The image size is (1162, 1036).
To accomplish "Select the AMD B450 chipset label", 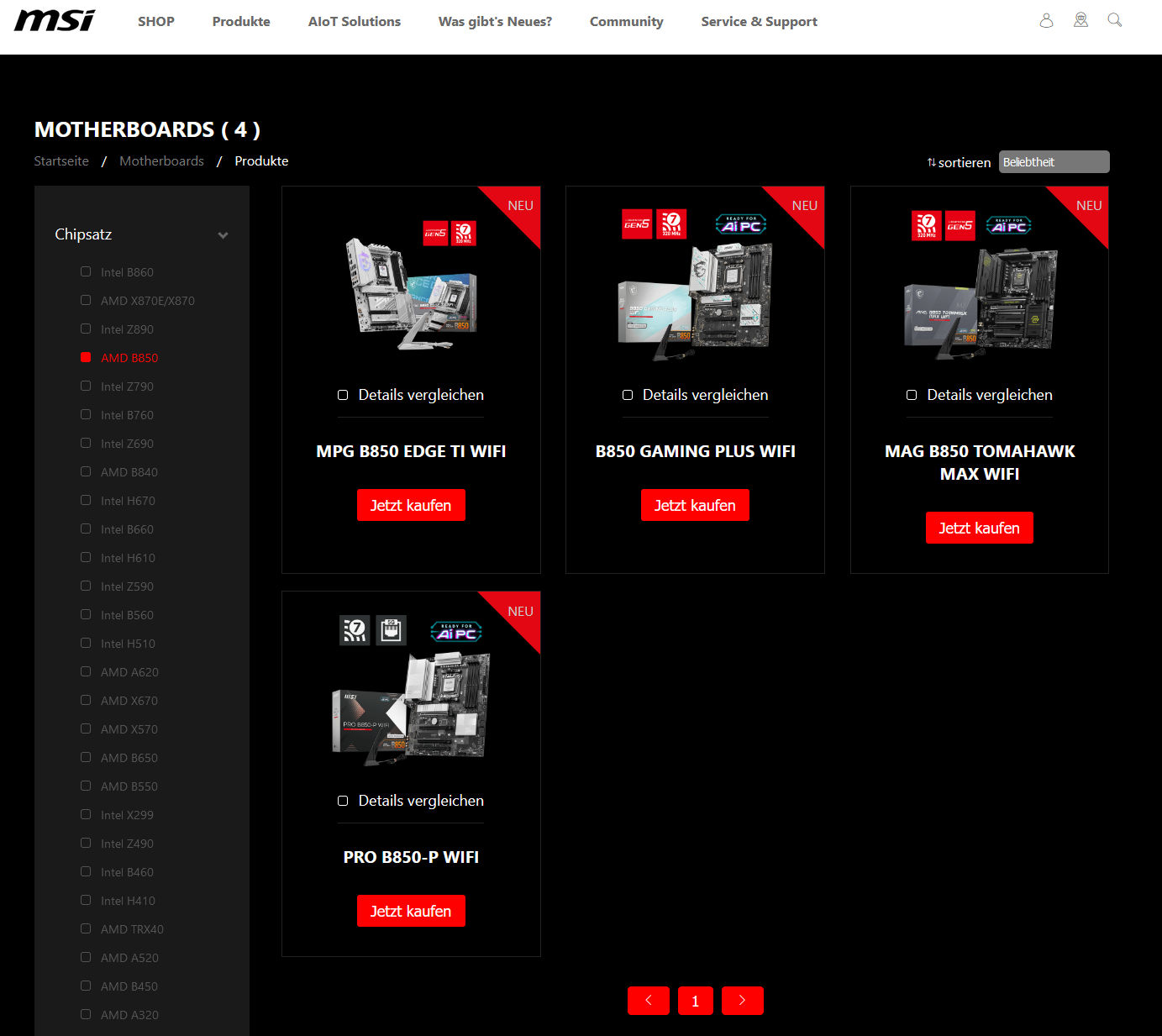I will (x=129, y=986).
